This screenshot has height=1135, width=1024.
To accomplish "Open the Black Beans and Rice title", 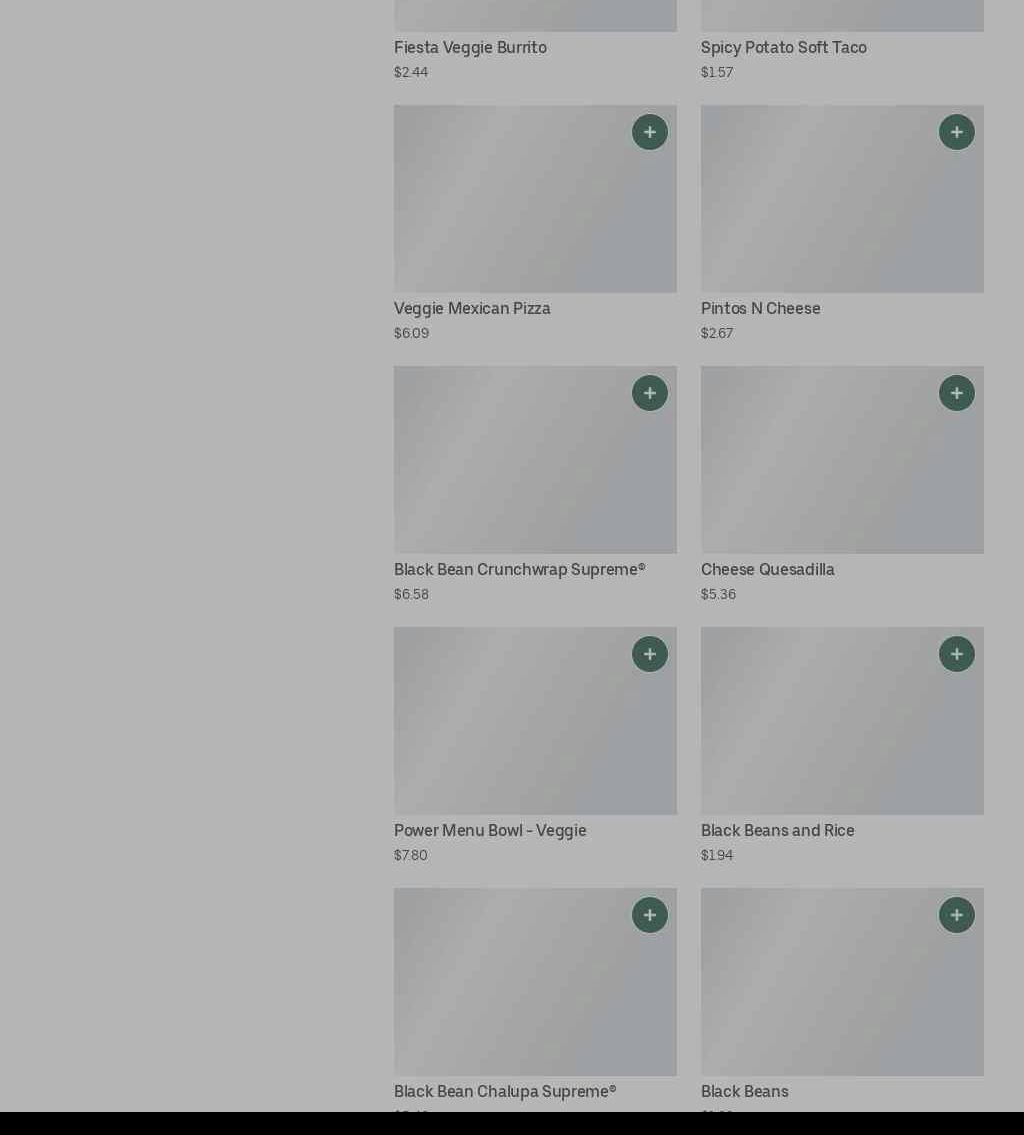I will coord(777,831).
